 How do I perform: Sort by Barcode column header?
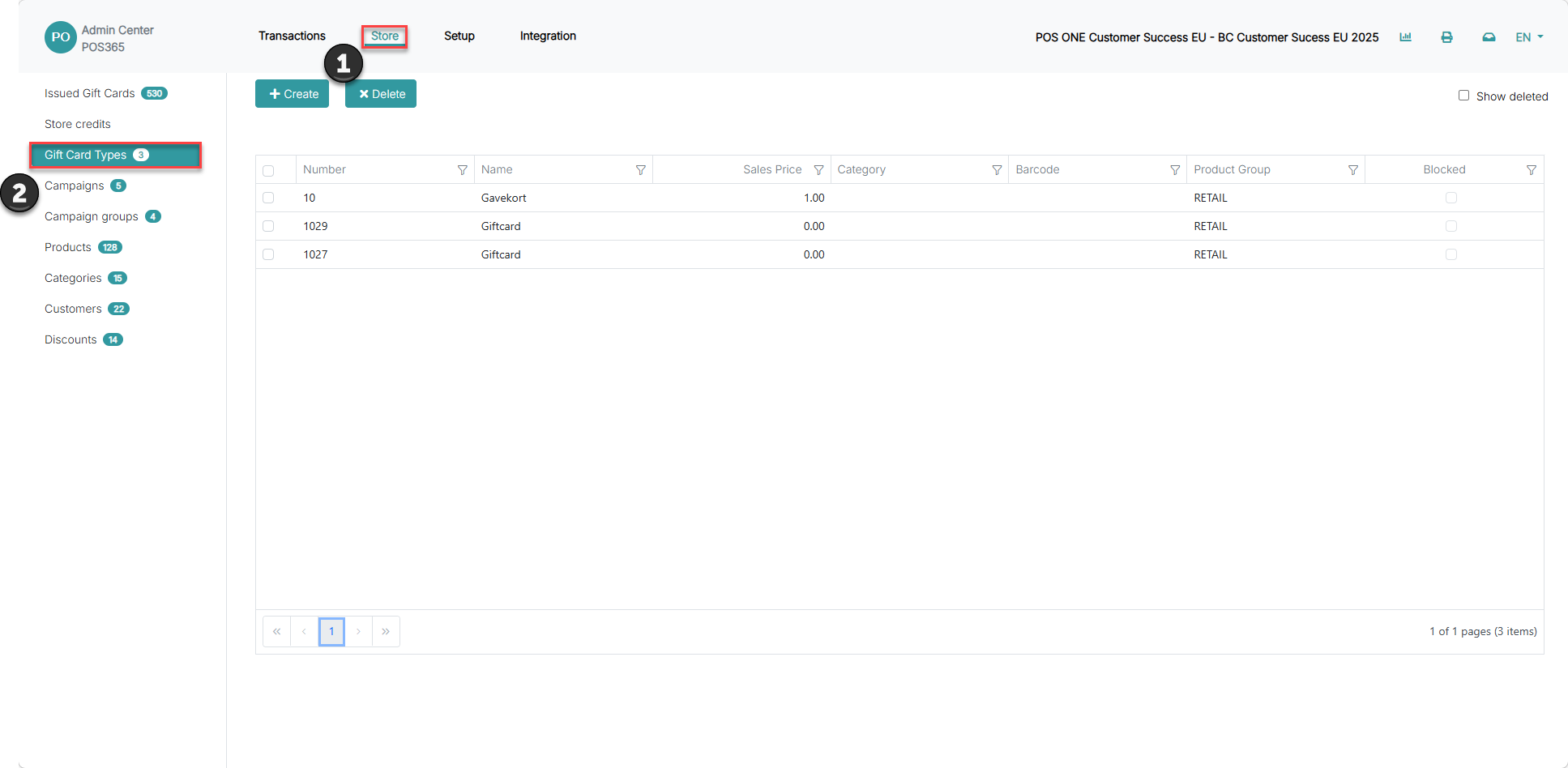click(1037, 169)
